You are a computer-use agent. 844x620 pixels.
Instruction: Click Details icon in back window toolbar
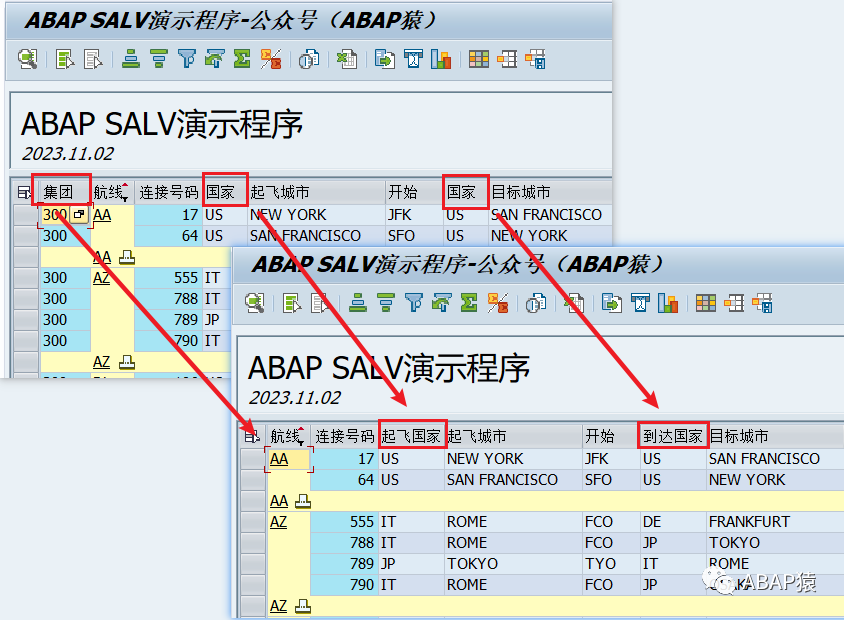(x=27, y=59)
